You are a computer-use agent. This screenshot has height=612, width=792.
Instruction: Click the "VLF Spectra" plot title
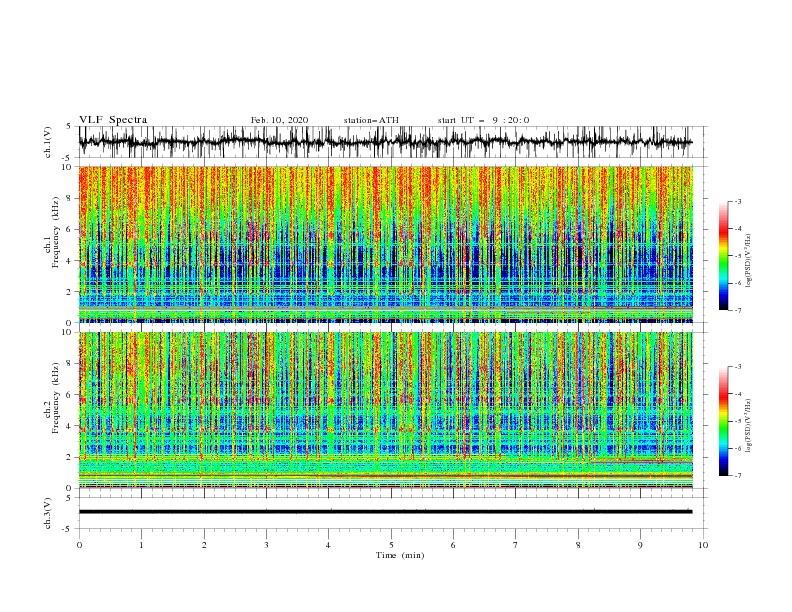click(x=113, y=120)
